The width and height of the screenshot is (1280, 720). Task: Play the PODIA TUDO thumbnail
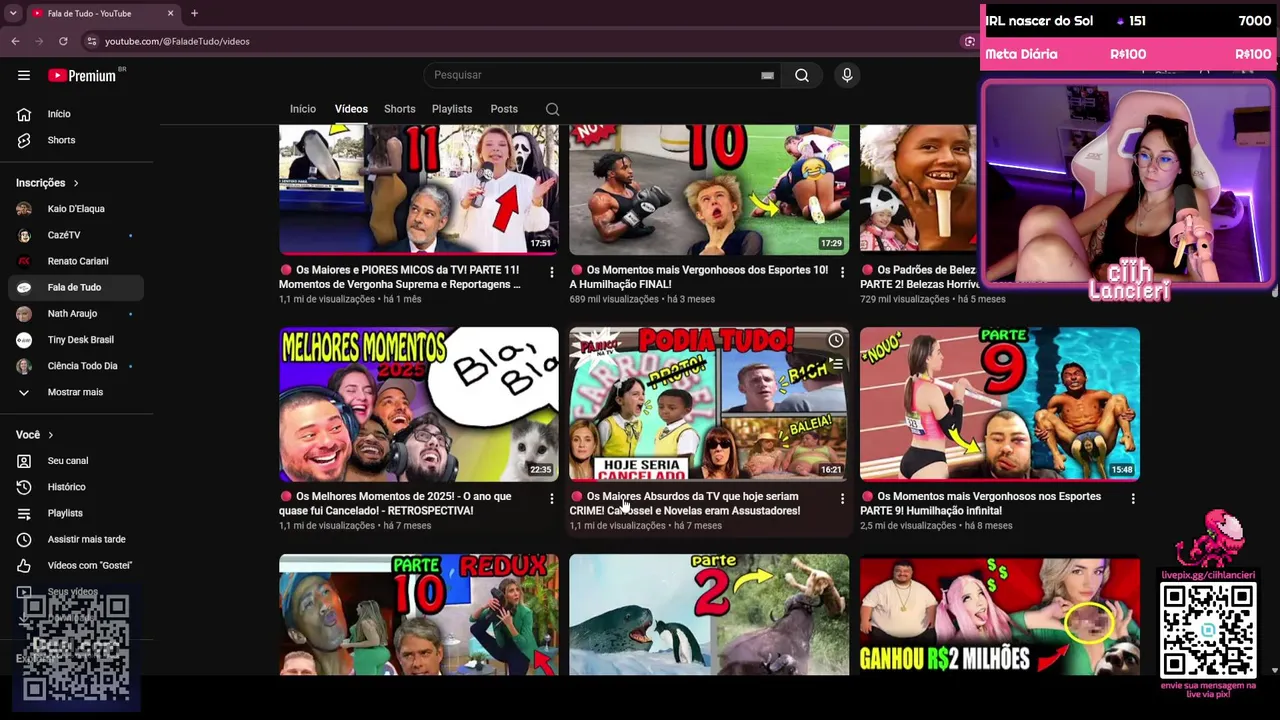pos(709,404)
